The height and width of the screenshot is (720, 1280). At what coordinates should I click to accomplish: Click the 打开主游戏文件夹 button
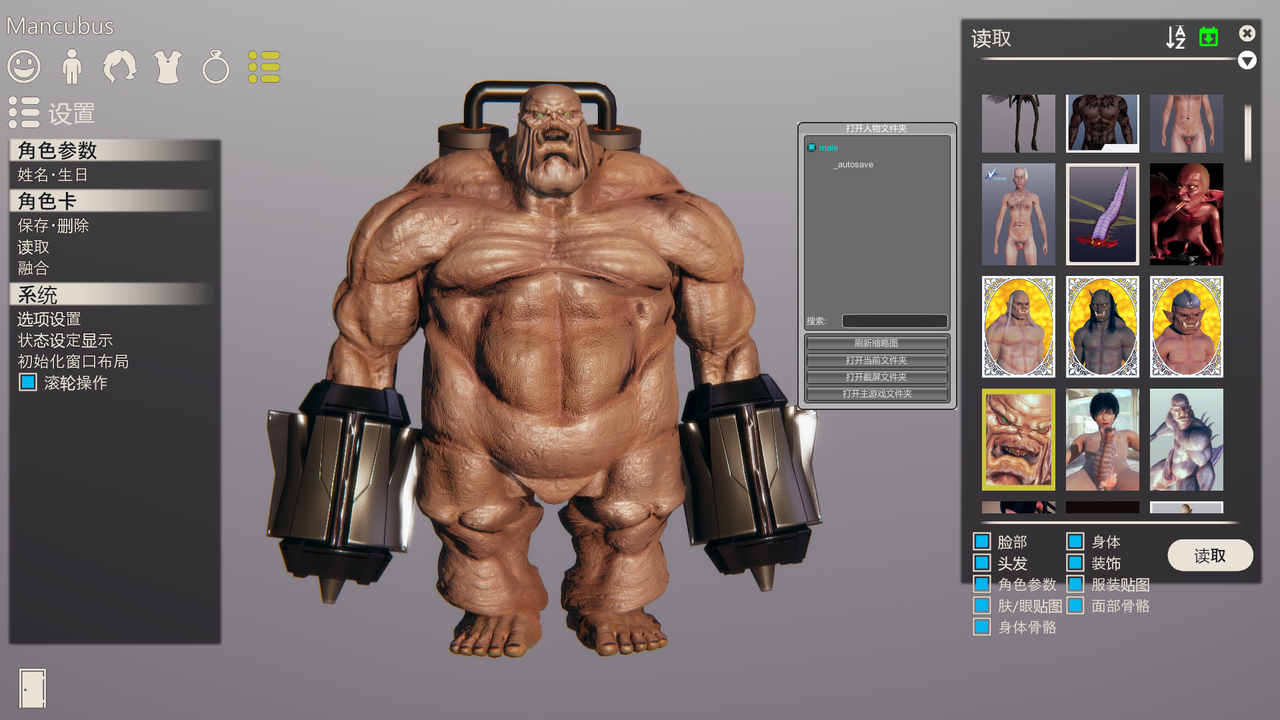pyautogui.click(x=877, y=394)
